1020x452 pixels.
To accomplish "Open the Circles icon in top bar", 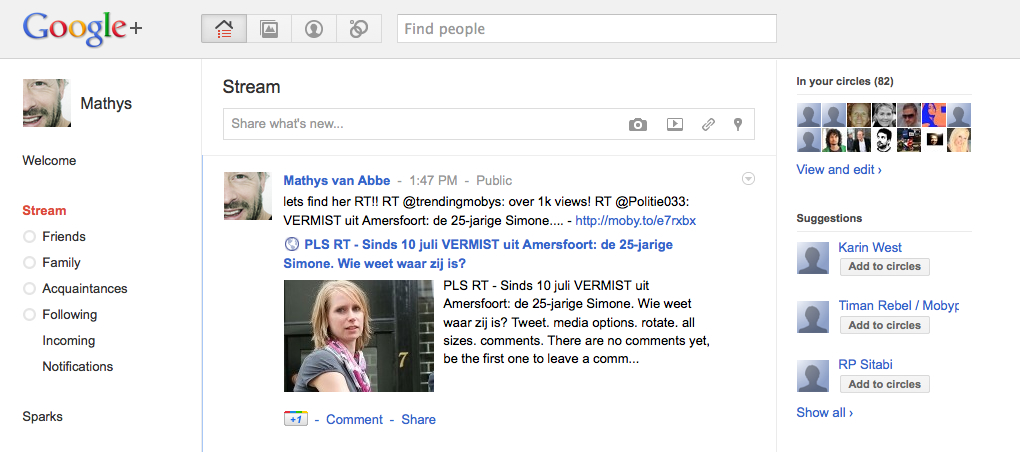I will pyautogui.click(x=359, y=29).
